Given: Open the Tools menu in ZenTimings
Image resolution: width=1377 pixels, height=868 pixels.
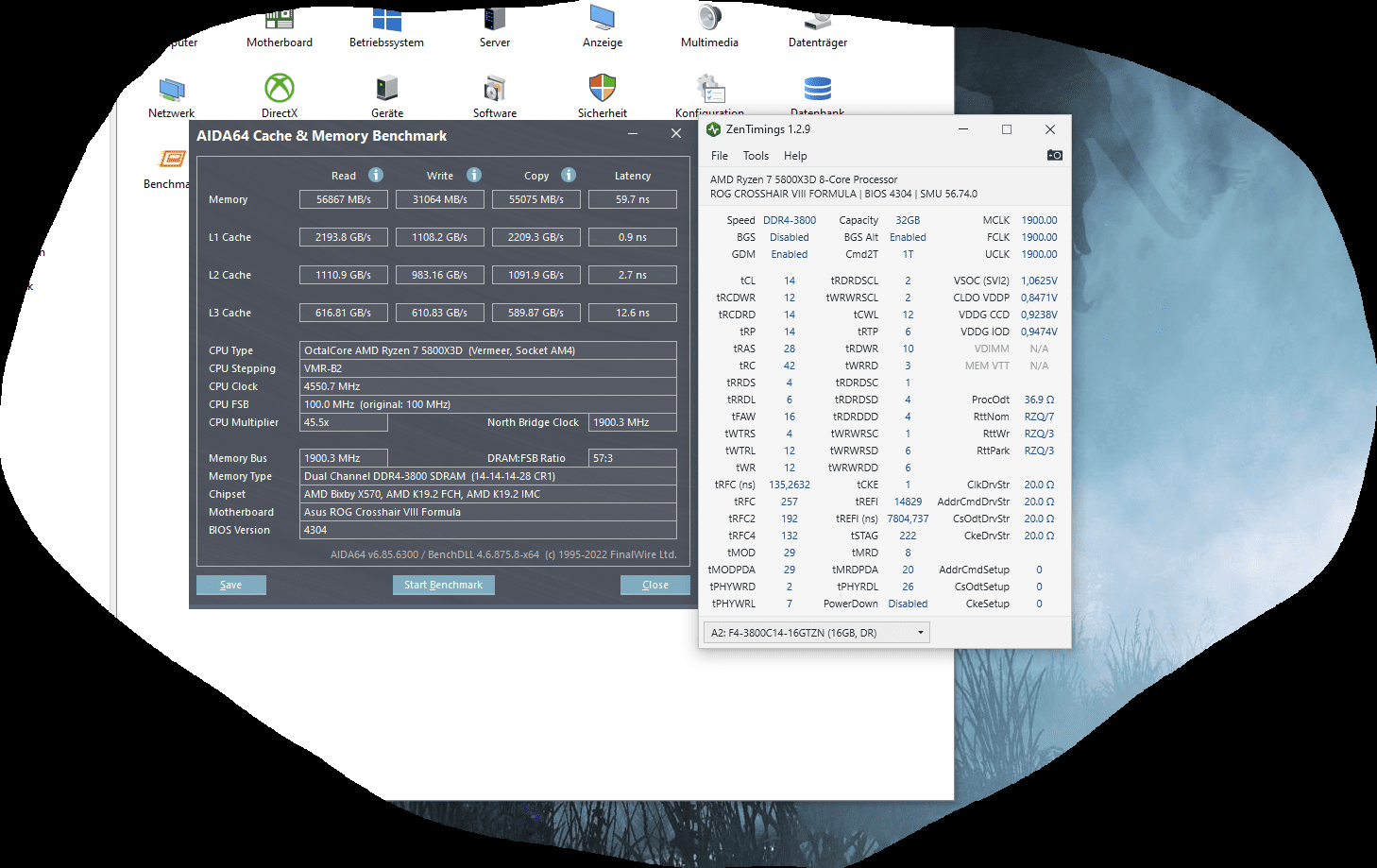Looking at the screenshot, I should 756,156.
